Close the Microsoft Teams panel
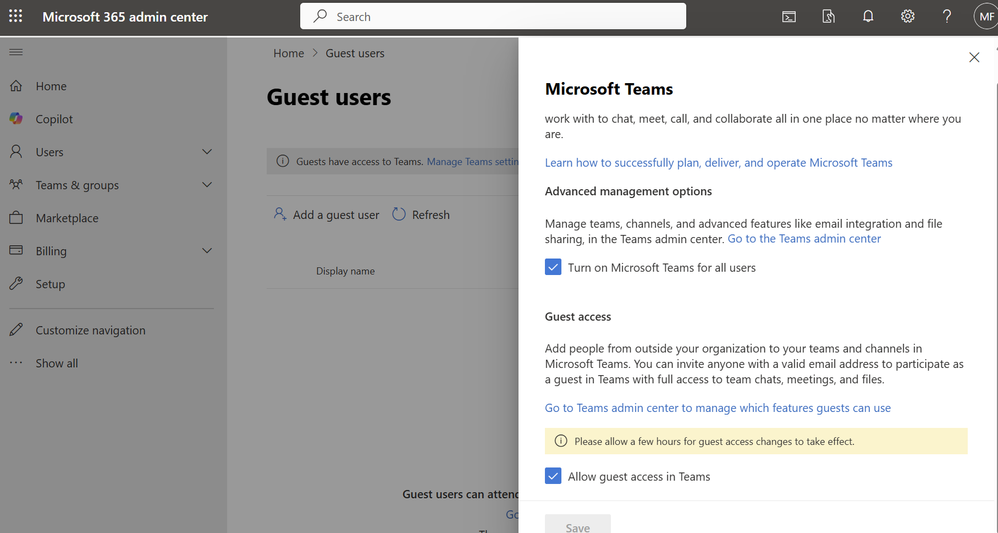Image resolution: width=998 pixels, height=533 pixels. click(x=974, y=57)
